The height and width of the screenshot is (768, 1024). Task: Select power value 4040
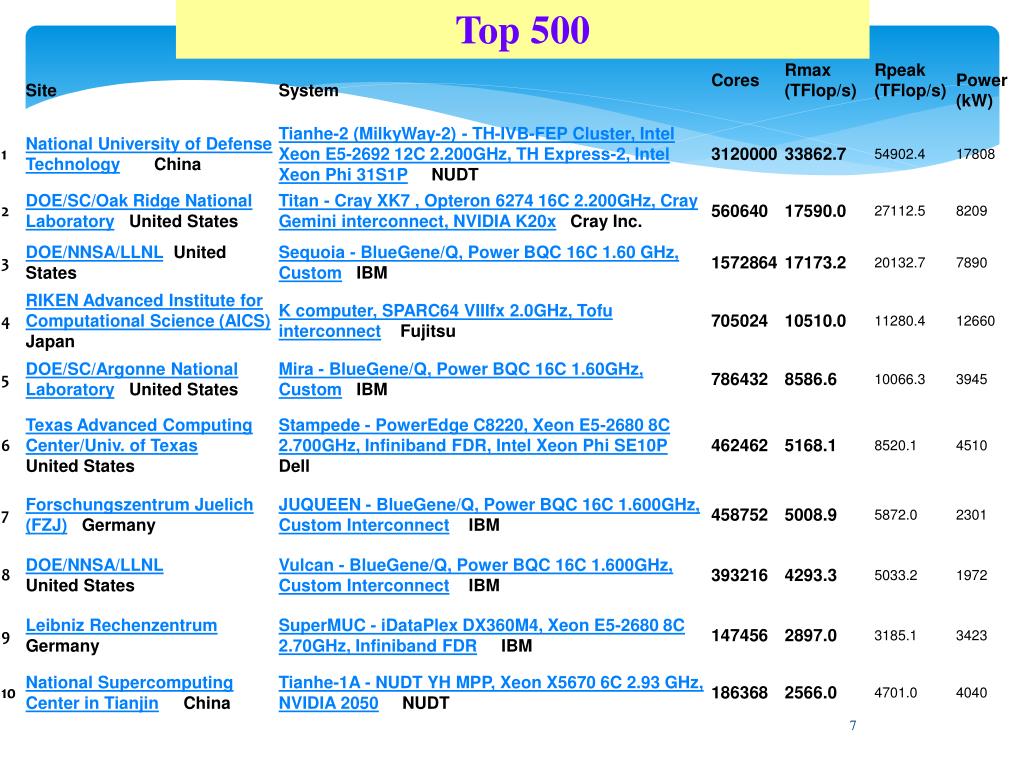tap(971, 693)
